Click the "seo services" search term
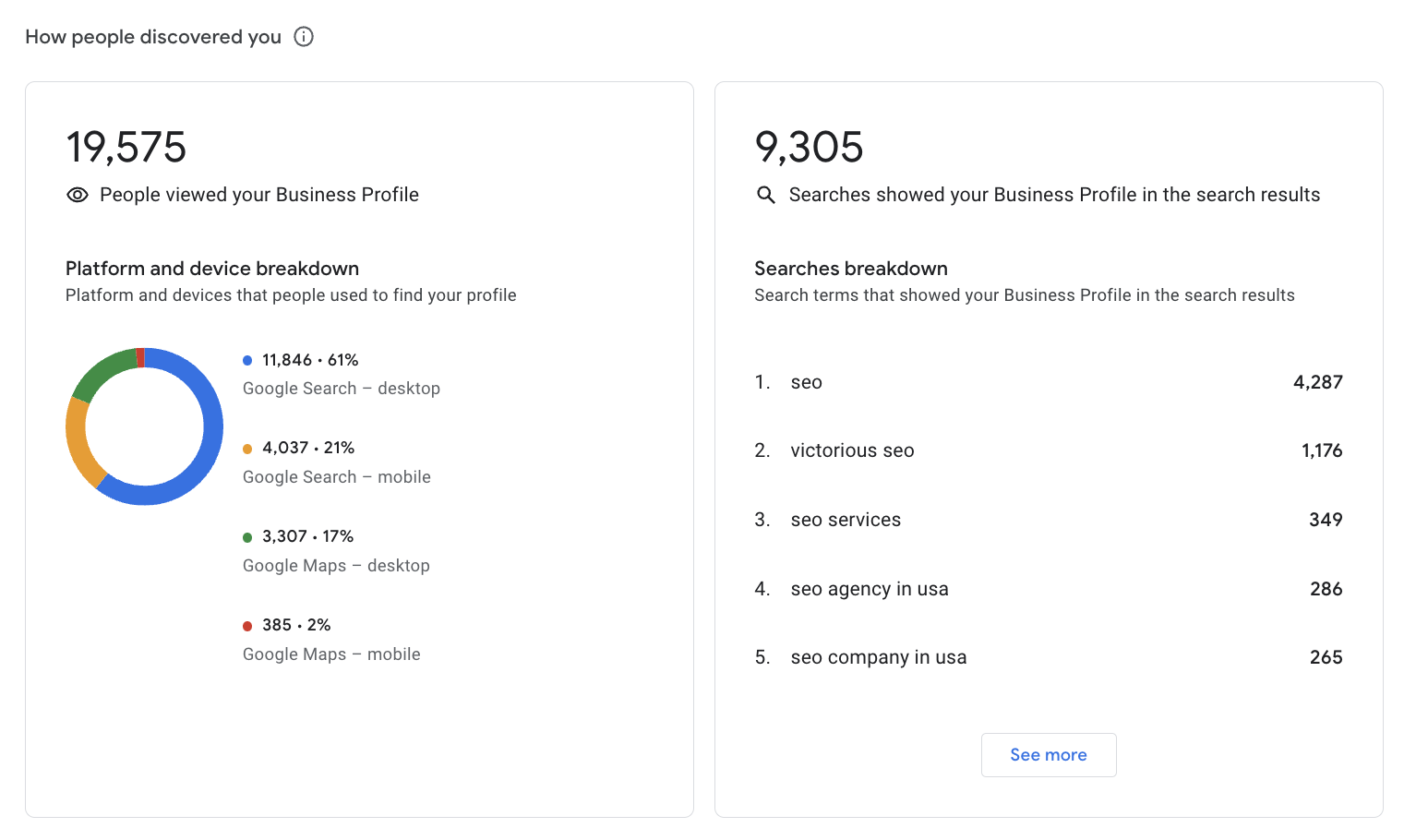This screenshot has width=1416, height=840. click(846, 520)
